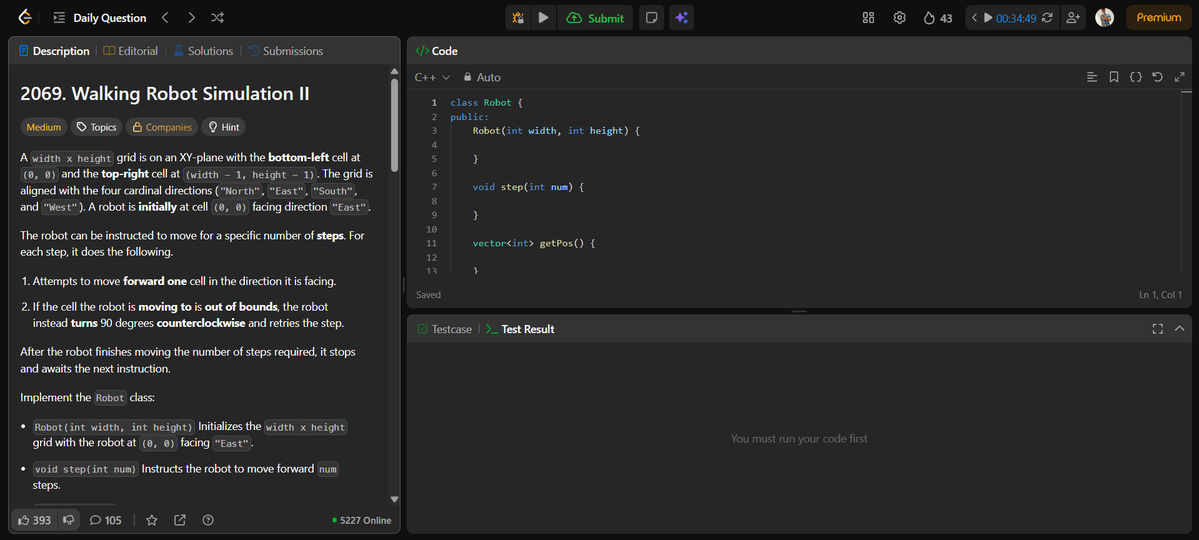
Task: Open the Submissions tab
Action: click(x=285, y=51)
